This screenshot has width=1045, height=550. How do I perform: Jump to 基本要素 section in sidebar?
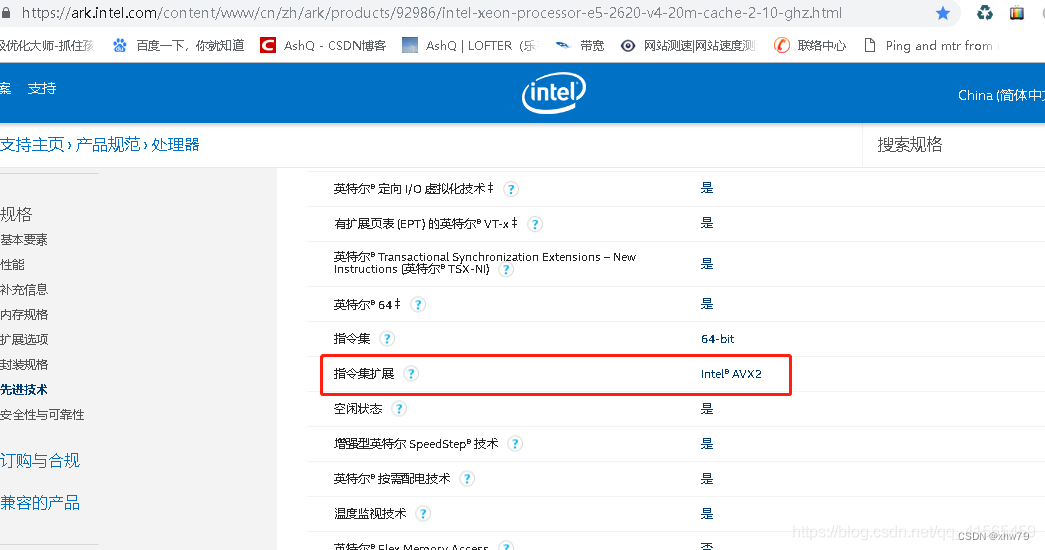24,239
